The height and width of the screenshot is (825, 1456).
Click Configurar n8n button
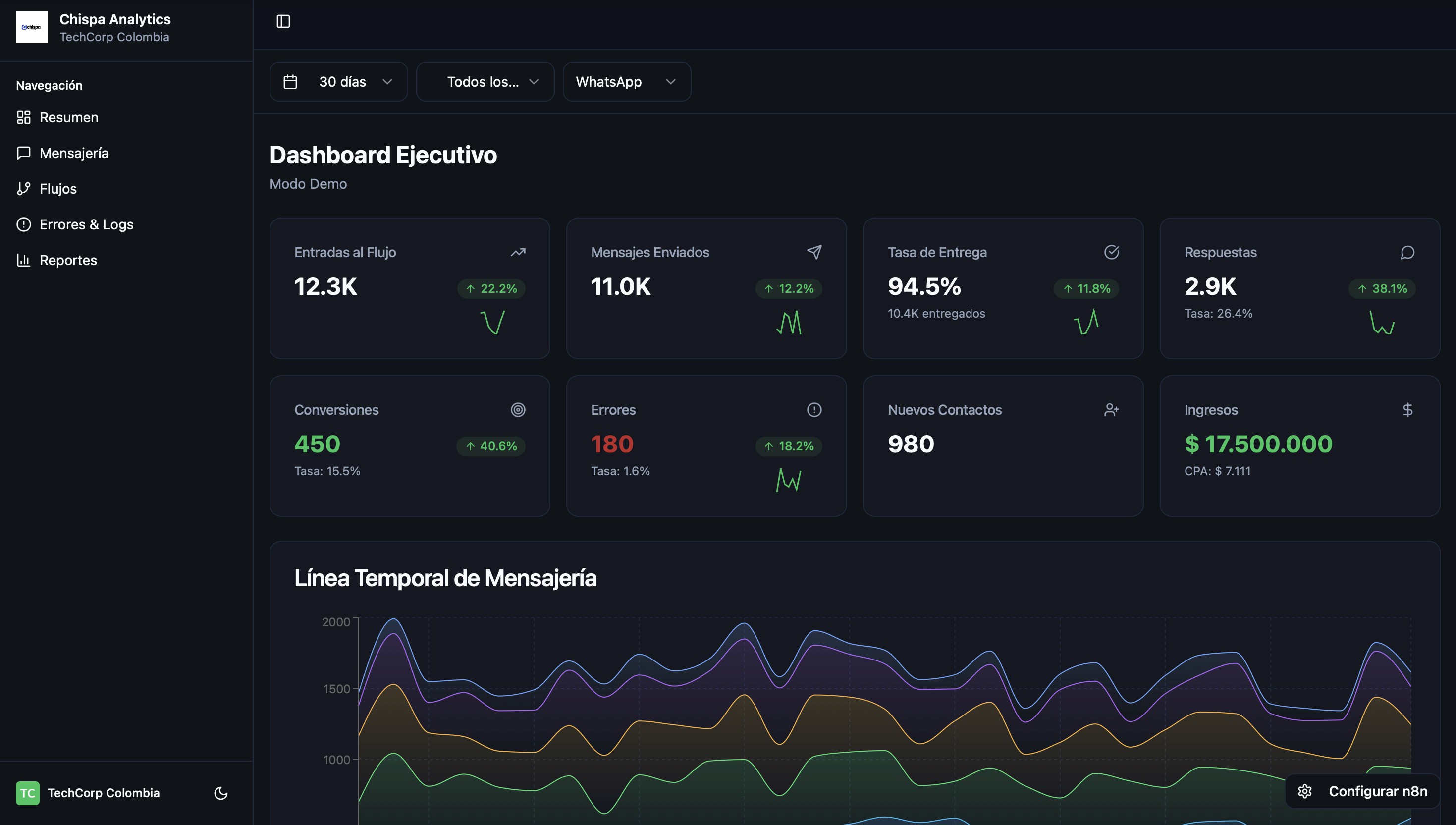coord(1362,791)
